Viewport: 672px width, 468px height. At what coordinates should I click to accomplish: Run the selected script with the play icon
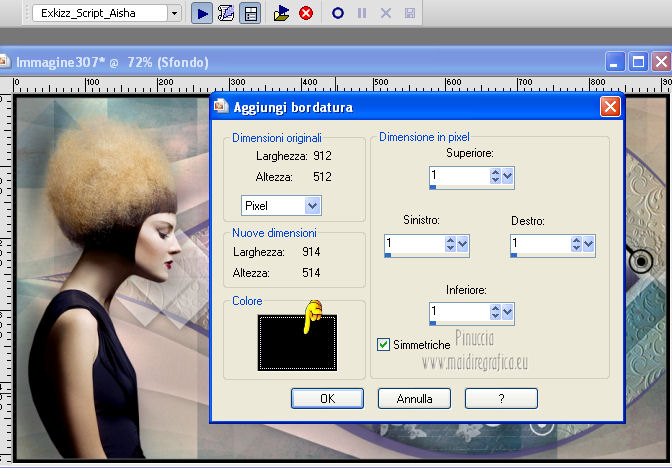(x=202, y=13)
